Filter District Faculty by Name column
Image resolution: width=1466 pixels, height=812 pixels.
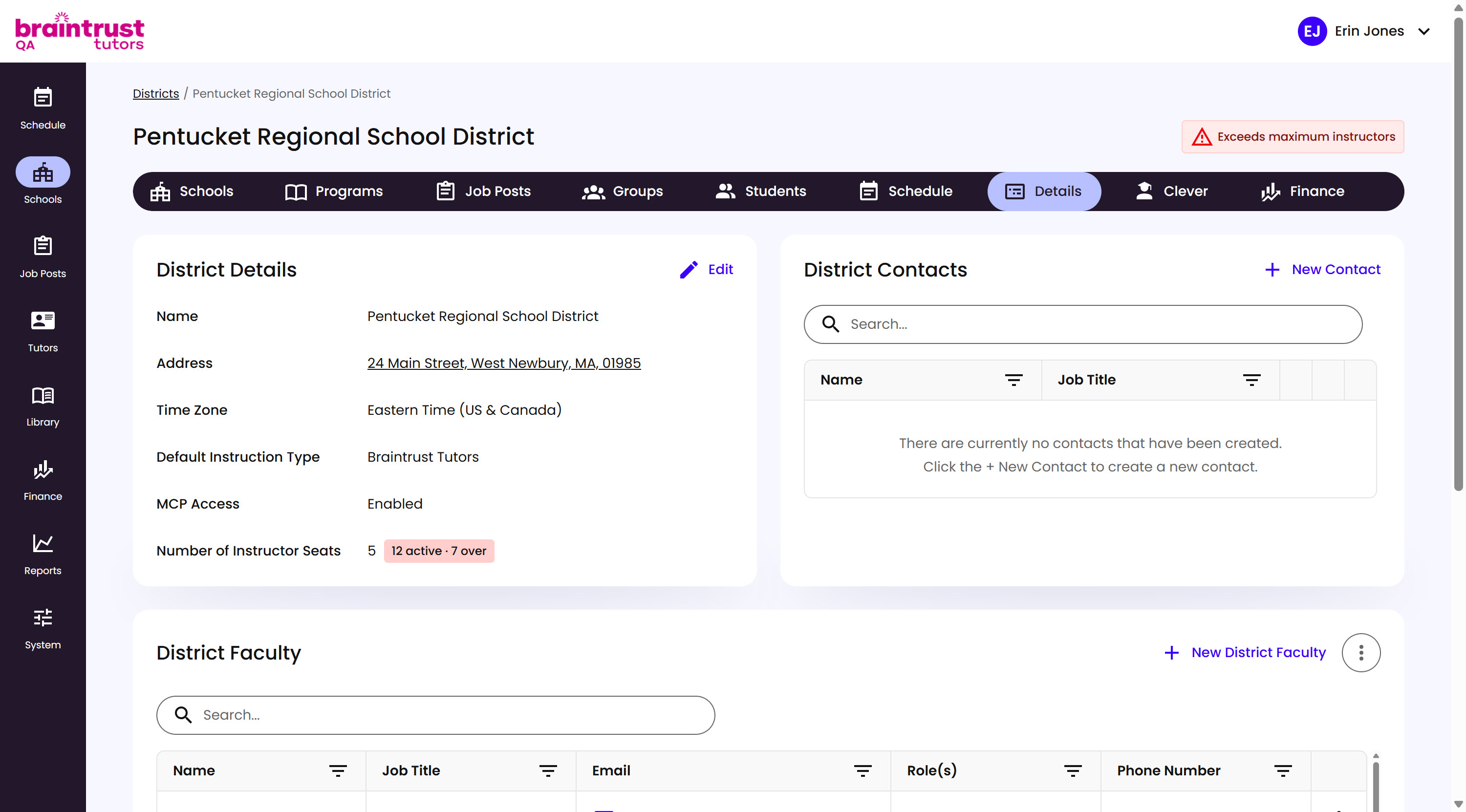(338, 770)
